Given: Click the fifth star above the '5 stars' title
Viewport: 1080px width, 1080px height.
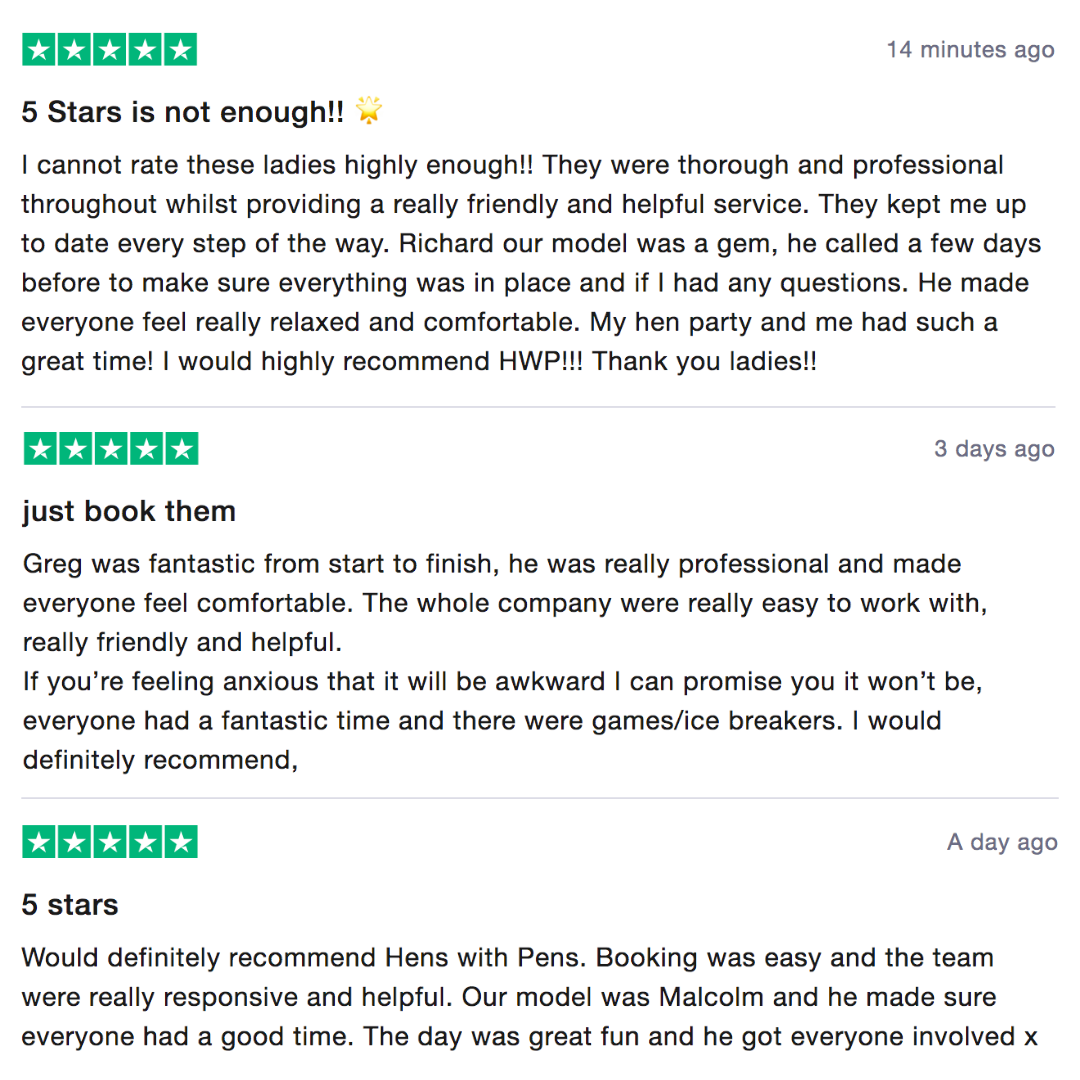Looking at the screenshot, I should pyautogui.click(x=180, y=842).
